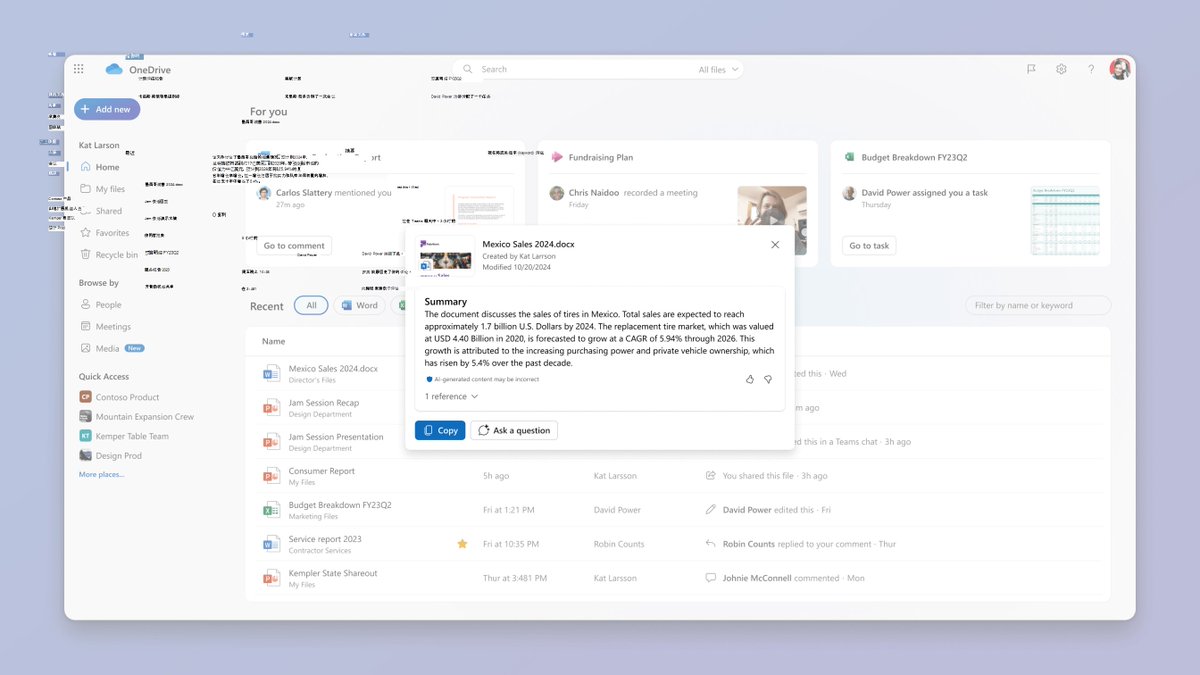Screen dimensions: 1200x675
Task: Click Excel icon on Budget Breakdown card
Action: click(x=849, y=158)
